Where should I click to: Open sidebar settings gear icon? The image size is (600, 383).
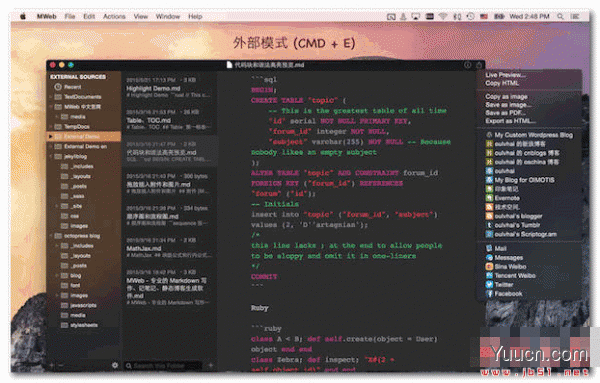(x=115, y=365)
